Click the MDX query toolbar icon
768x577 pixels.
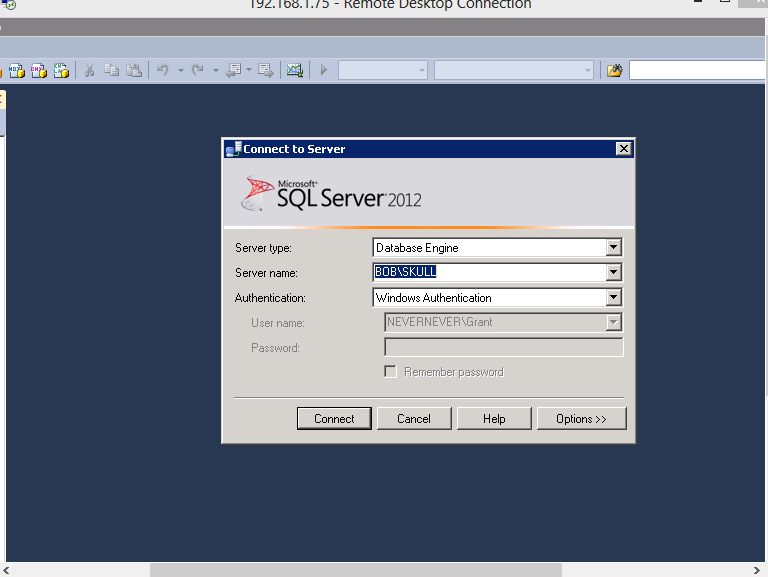[17, 71]
